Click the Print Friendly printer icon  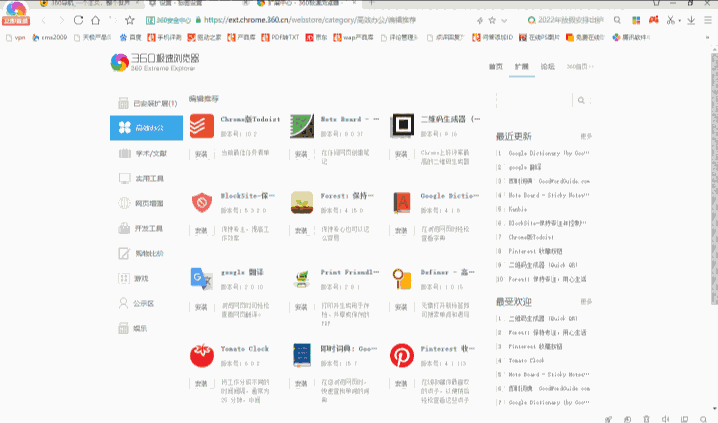(302, 279)
